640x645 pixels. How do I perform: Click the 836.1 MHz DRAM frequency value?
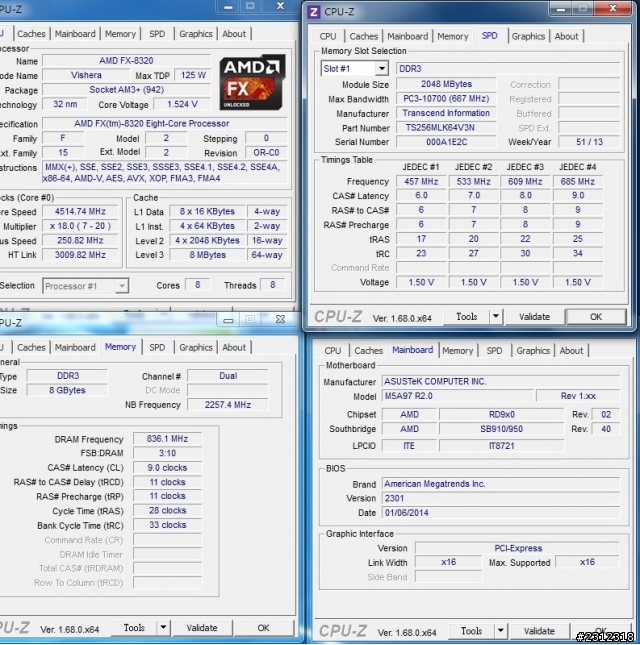pos(167,439)
